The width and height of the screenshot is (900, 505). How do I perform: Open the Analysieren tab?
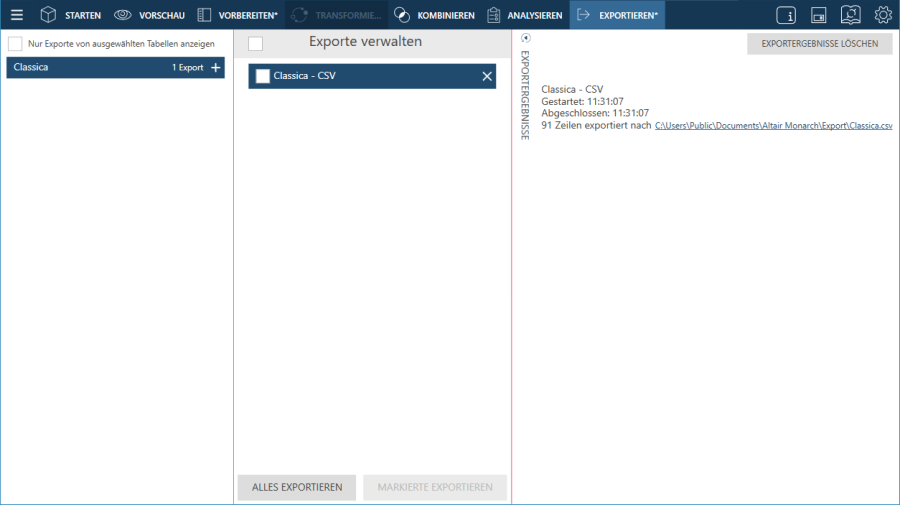click(524, 15)
